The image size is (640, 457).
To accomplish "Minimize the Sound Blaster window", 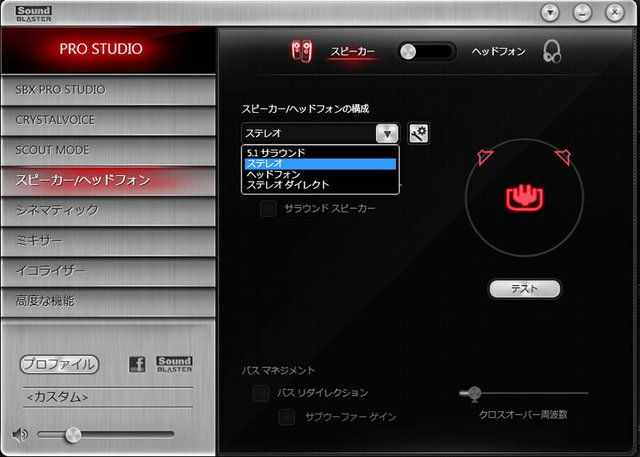I will point(582,13).
